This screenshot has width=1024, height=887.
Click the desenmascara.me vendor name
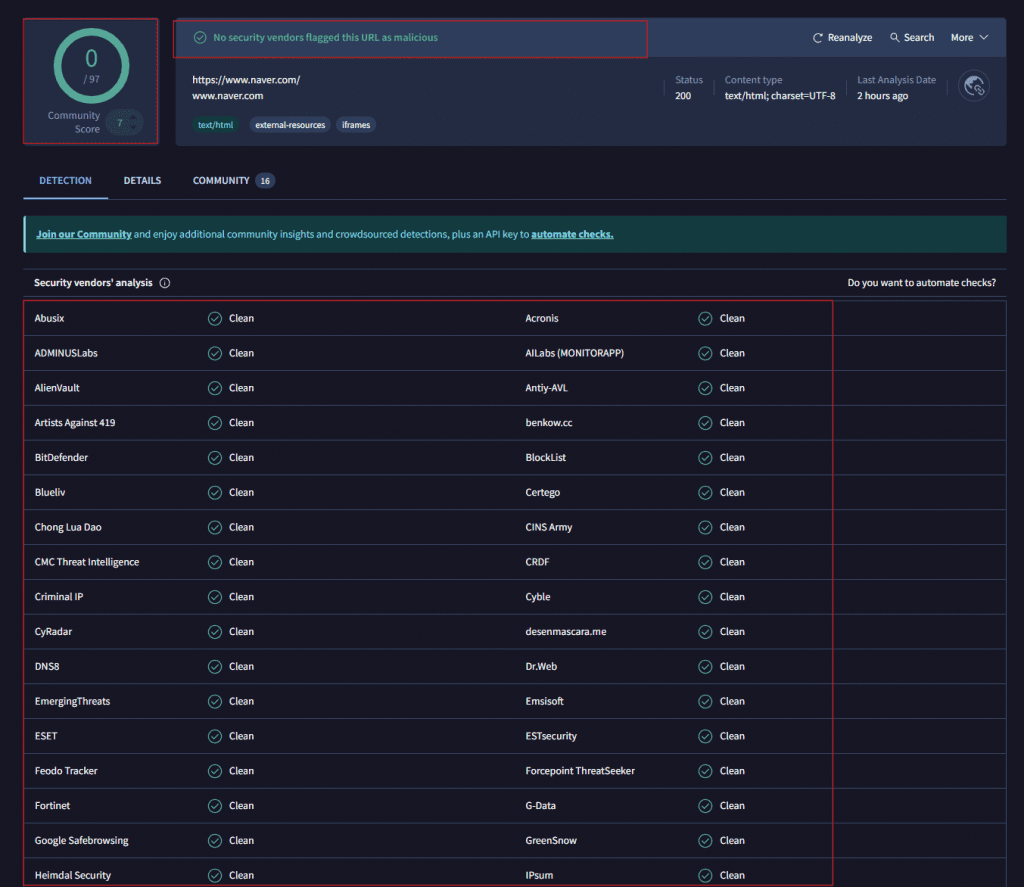[566, 632]
